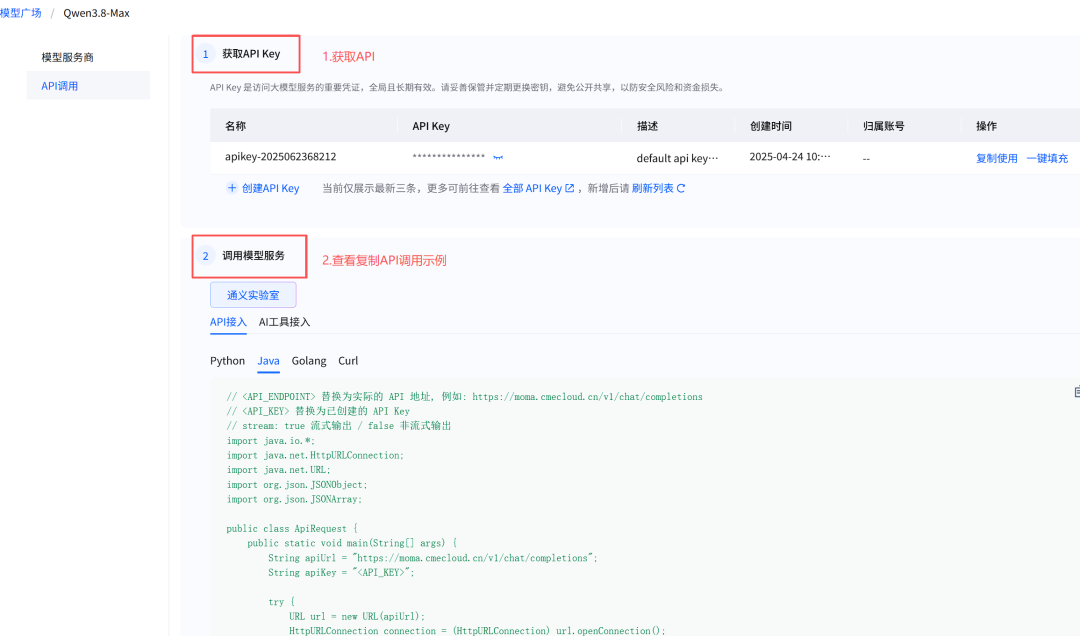This screenshot has width=1080, height=636.
Task: Copy the code sample using copy icon
Action: click(x=1077, y=391)
